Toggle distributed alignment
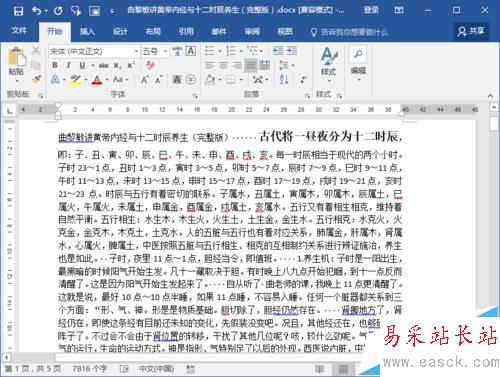Viewport: 500px width, 377px height. click(x=264, y=65)
